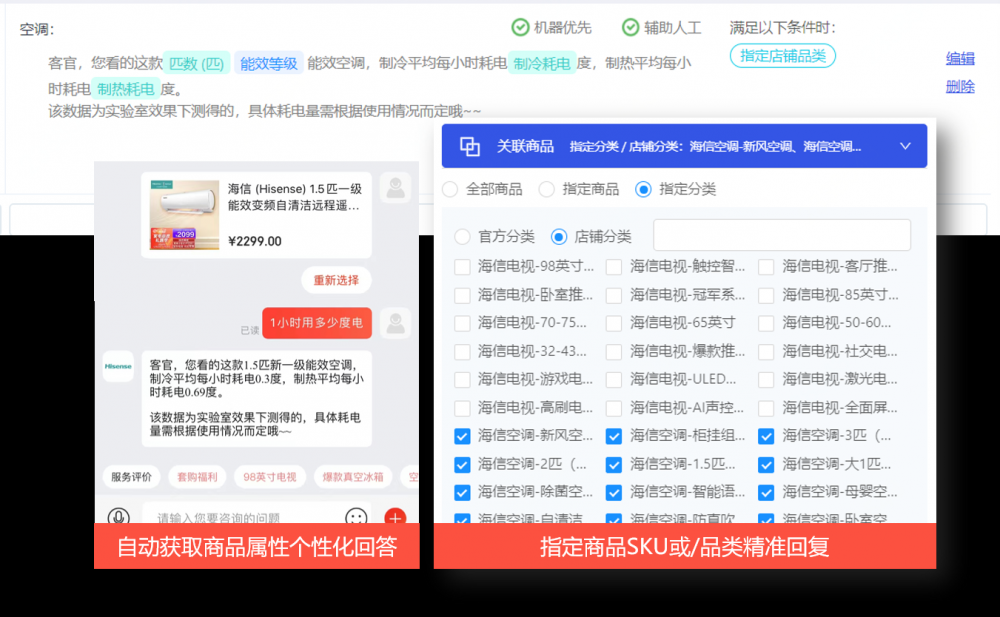This screenshot has height=617, width=1000.
Task: Click the category search input field
Action: [x=782, y=235]
